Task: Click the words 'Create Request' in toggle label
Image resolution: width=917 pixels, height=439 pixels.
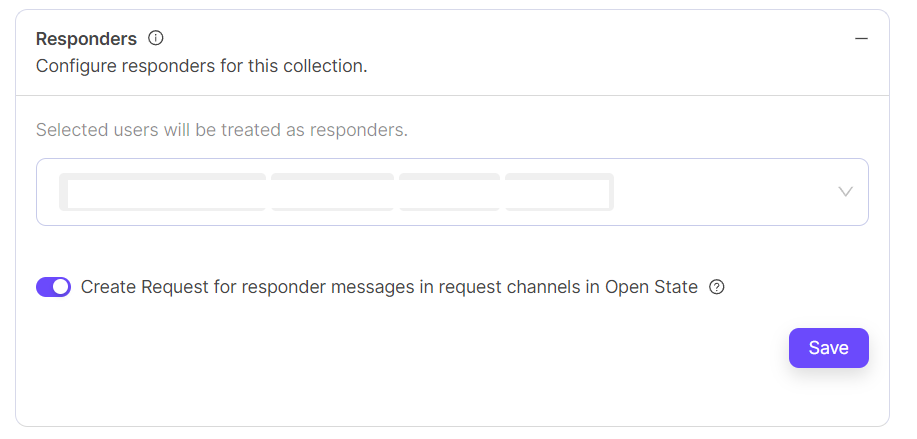Action: click(x=138, y=287)
